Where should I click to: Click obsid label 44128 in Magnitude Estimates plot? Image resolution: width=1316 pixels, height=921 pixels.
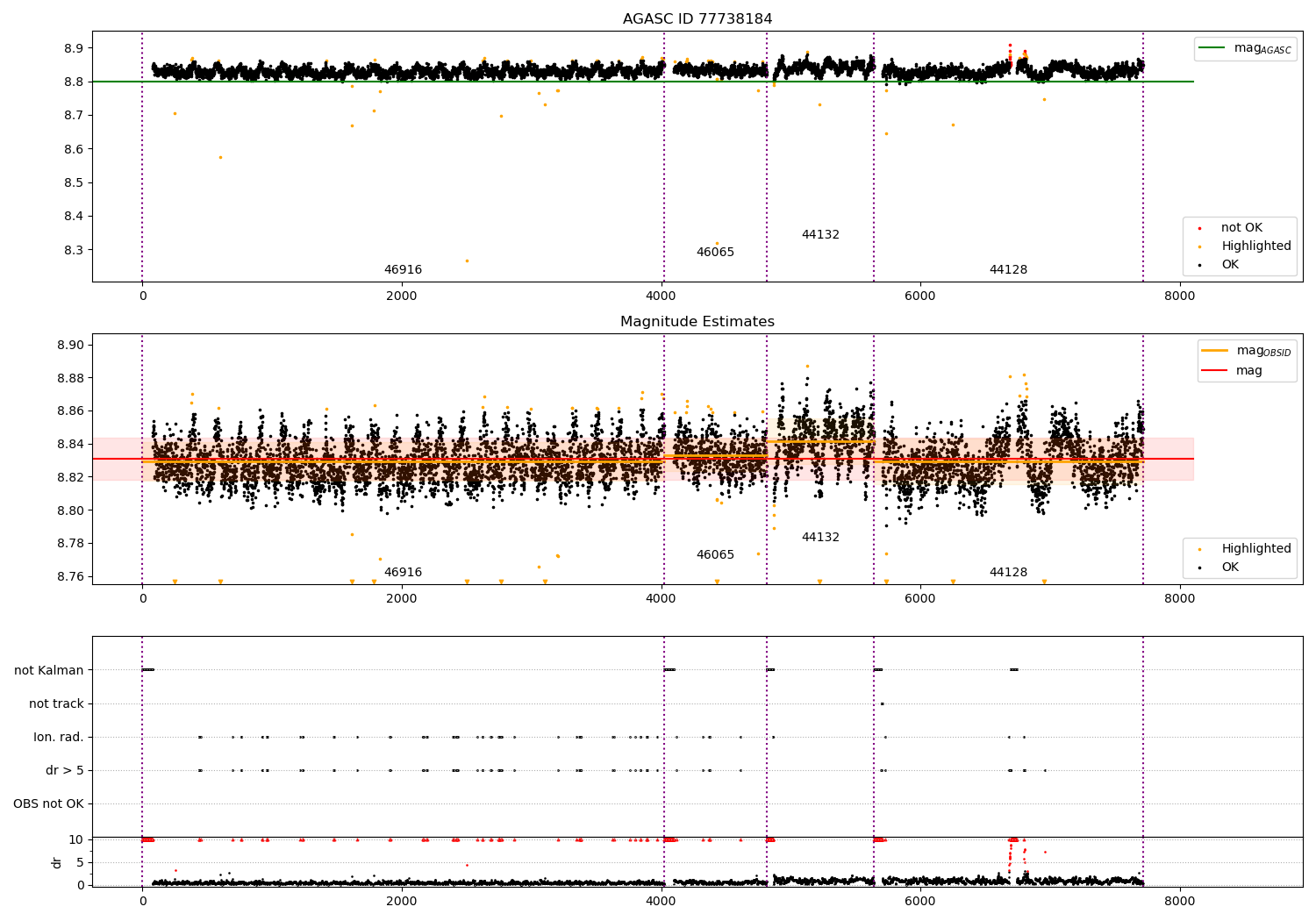[x=1008, y=573]
